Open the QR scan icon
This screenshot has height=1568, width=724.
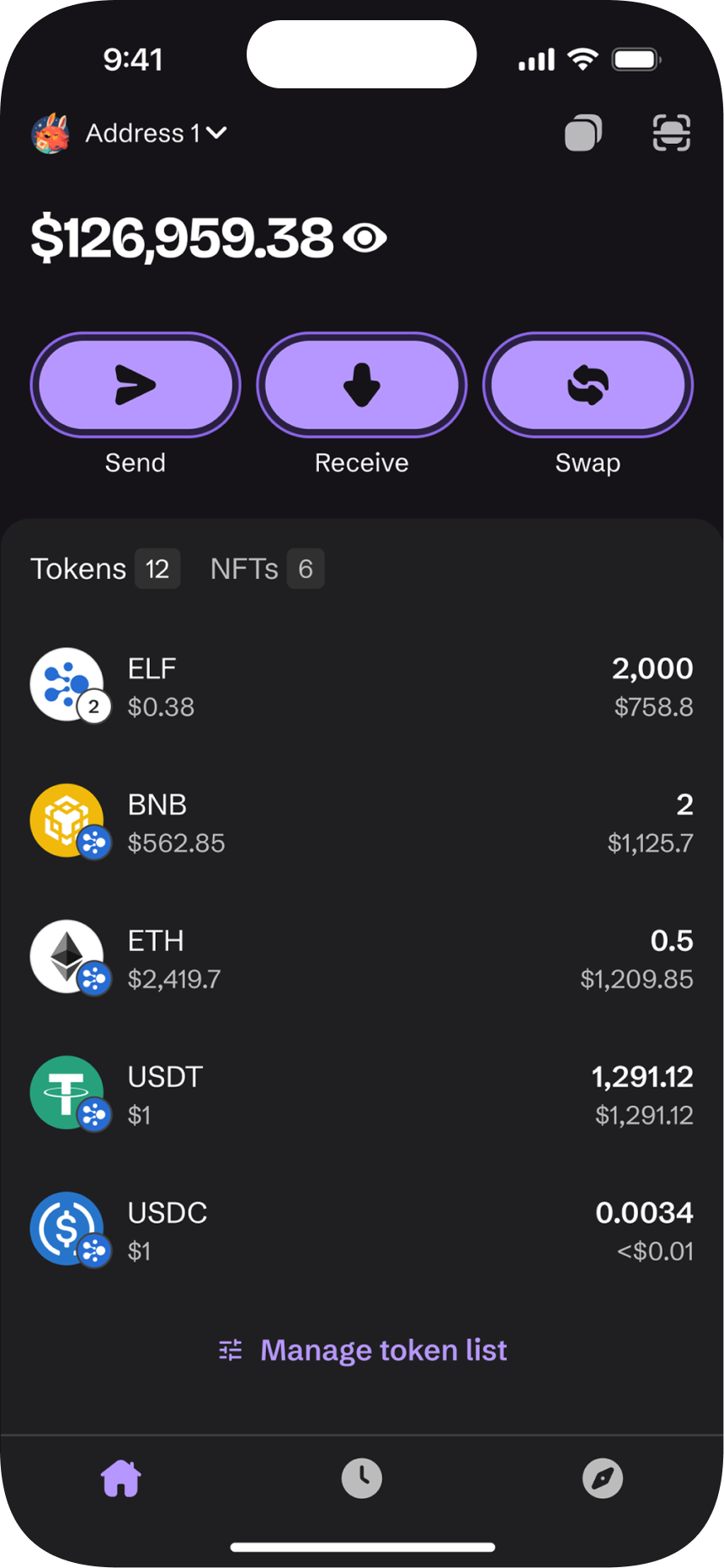672,133
